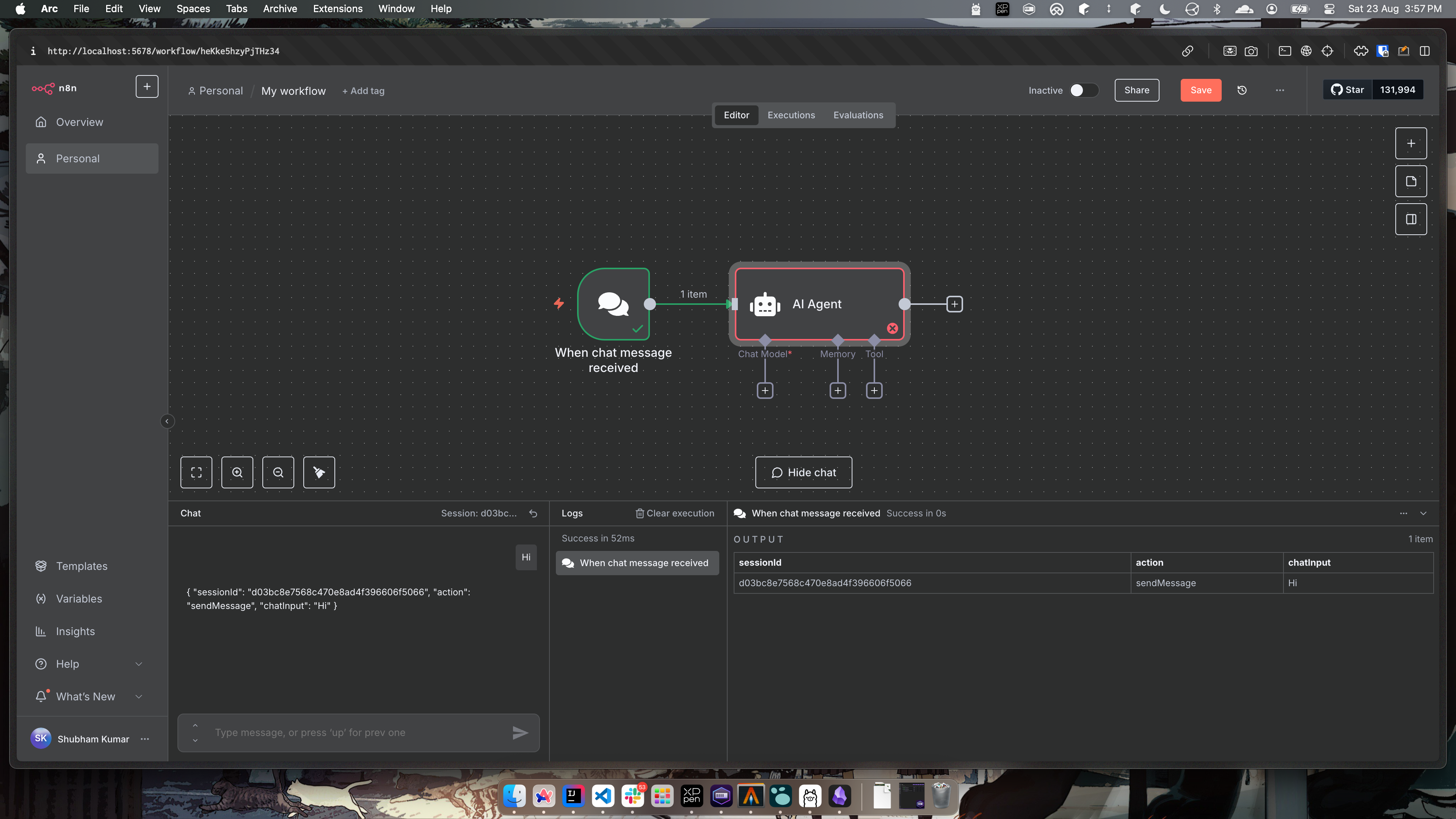
Task: Open the node panel via the canvas plus icon
Action: (x=1411, y=143)
